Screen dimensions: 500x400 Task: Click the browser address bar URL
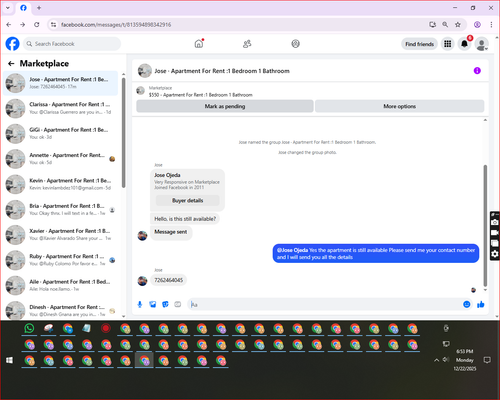pyautogui.click(x=116, y=25)
